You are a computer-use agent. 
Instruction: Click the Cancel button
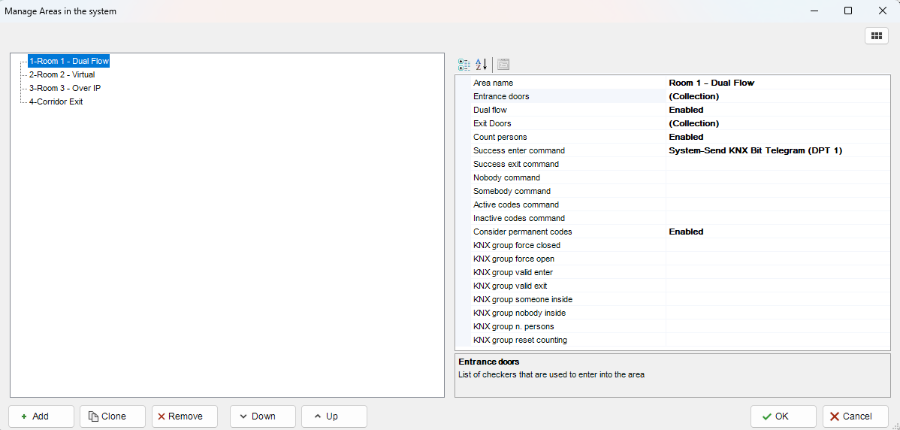856,416
